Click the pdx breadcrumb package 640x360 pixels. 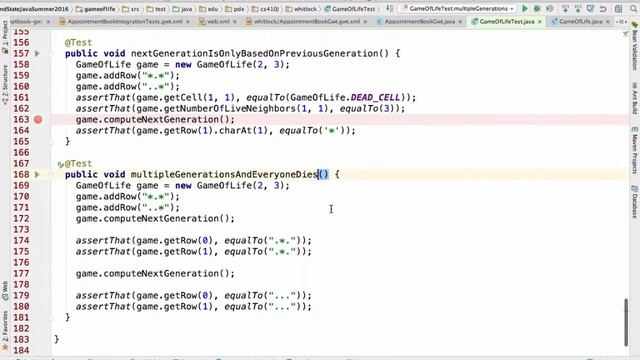click(x=235, y=9)
